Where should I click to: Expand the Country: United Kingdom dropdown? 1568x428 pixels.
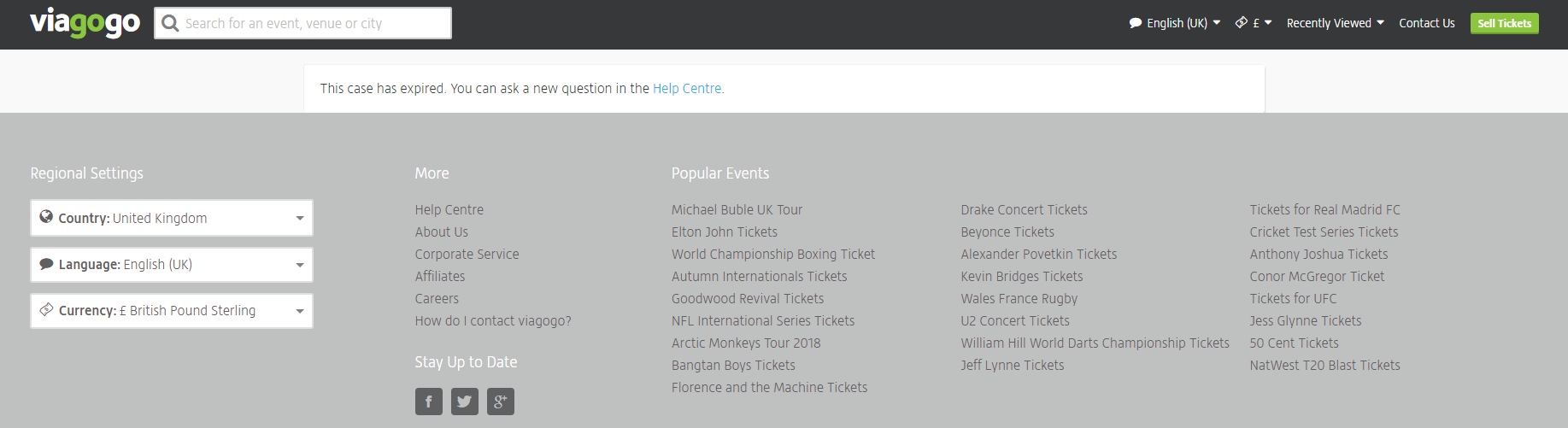pos(300,218)
